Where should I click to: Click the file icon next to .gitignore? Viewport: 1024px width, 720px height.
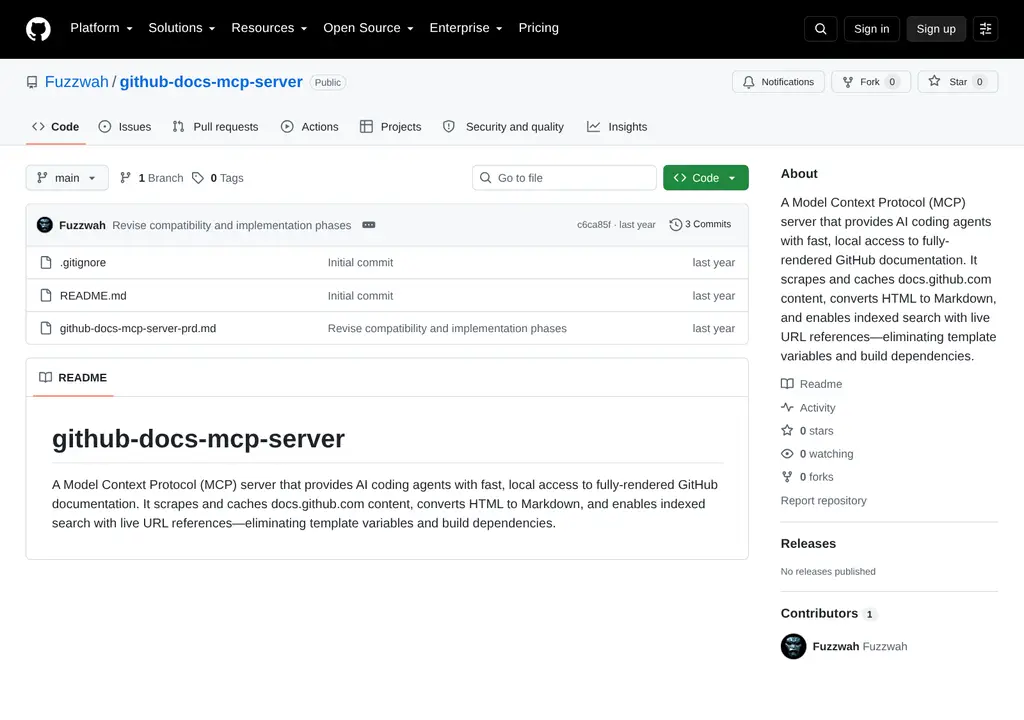[46, 263]
